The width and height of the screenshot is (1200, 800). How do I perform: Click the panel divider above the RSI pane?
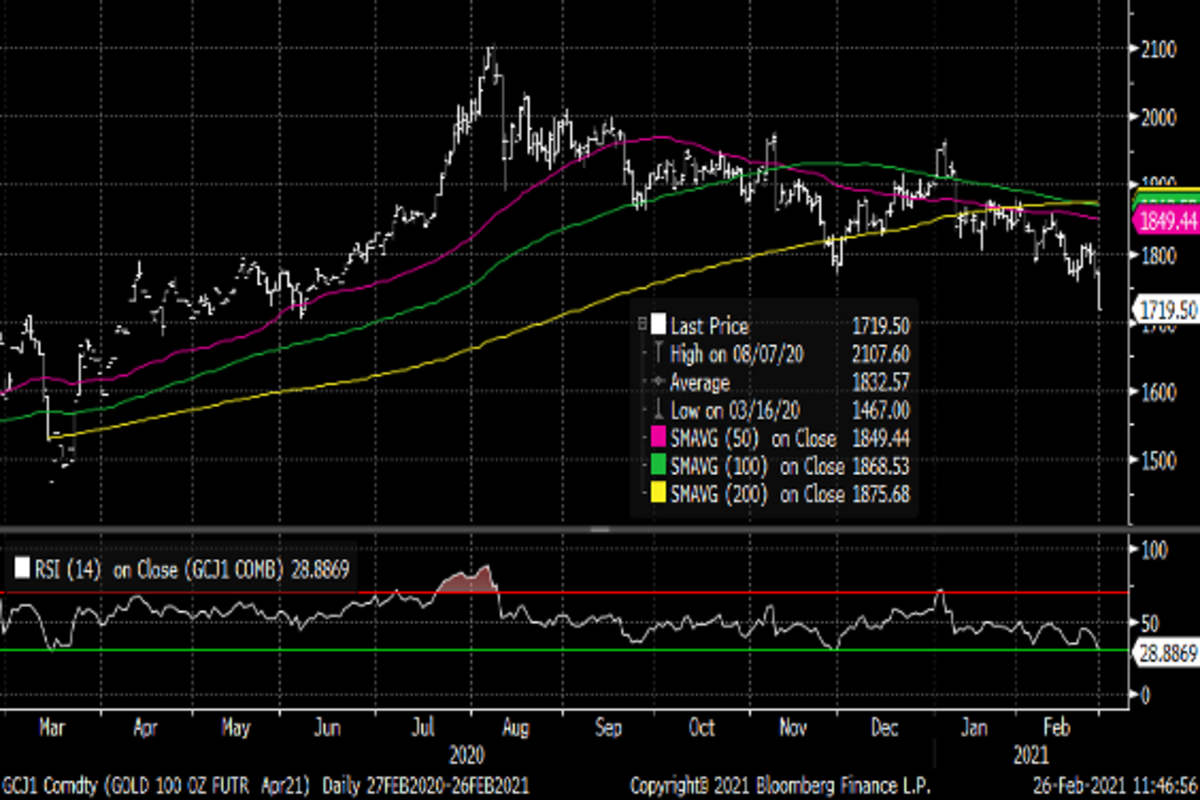pos(600,529)
